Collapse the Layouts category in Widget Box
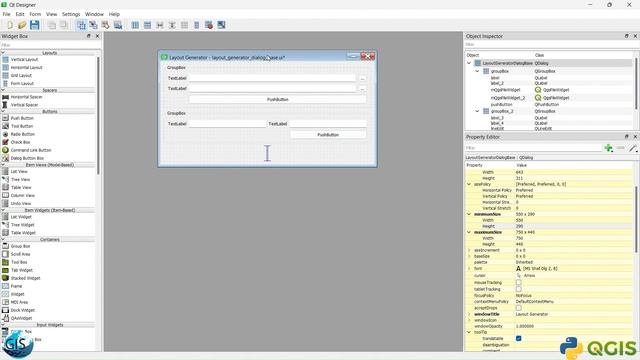The height and width of the screenshot is (360, 640). coord(3,53)
